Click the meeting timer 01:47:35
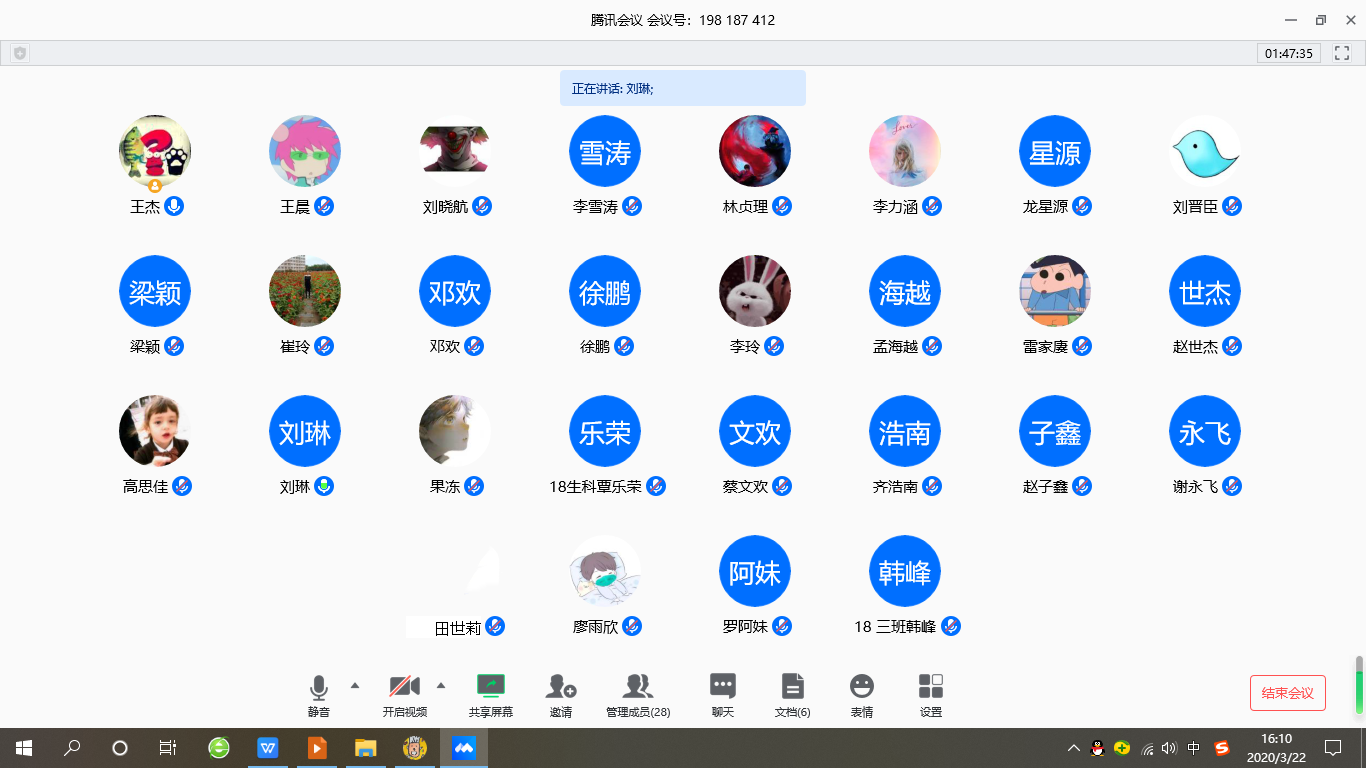1366x768 pixels. (1289, 53)
